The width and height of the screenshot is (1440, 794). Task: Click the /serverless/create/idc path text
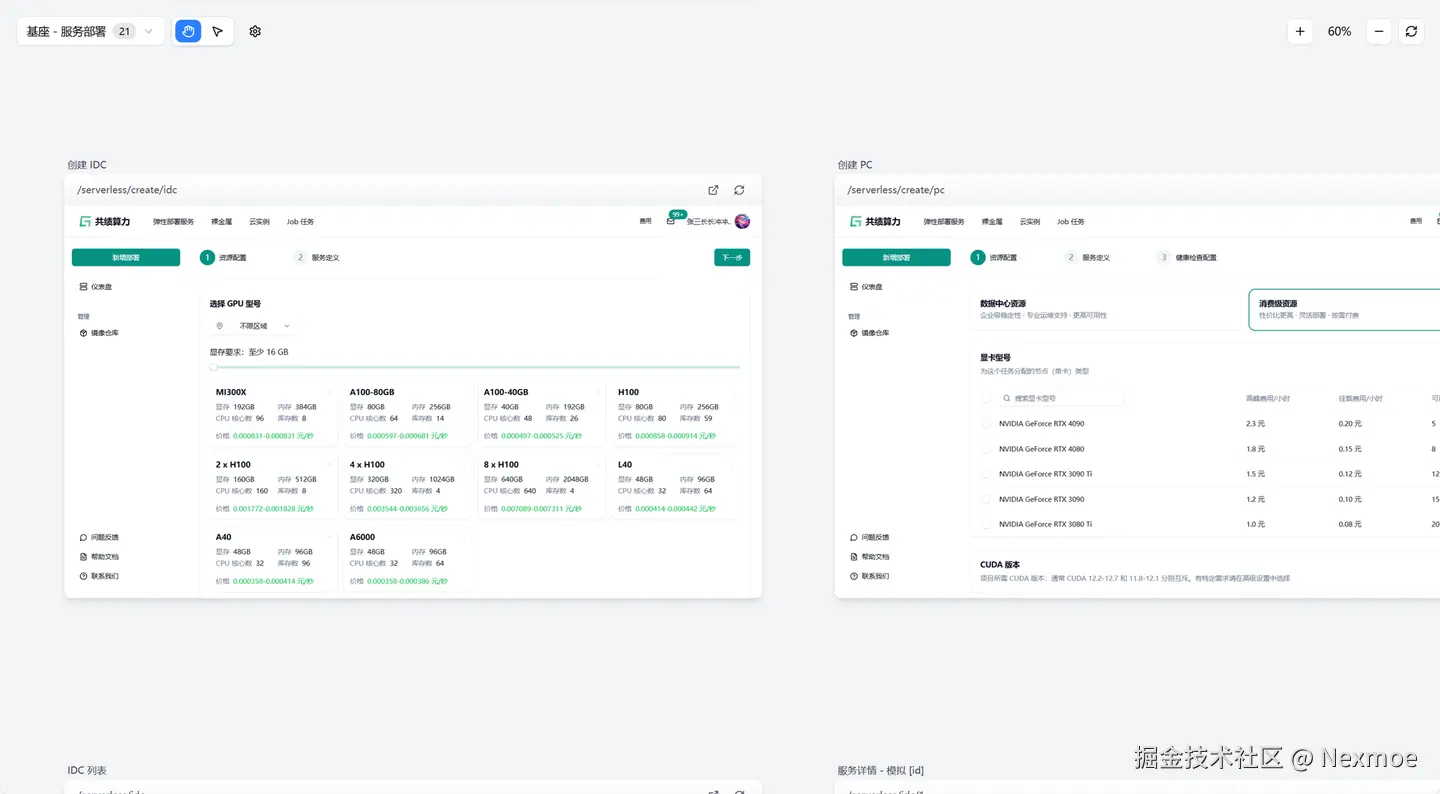127,190
